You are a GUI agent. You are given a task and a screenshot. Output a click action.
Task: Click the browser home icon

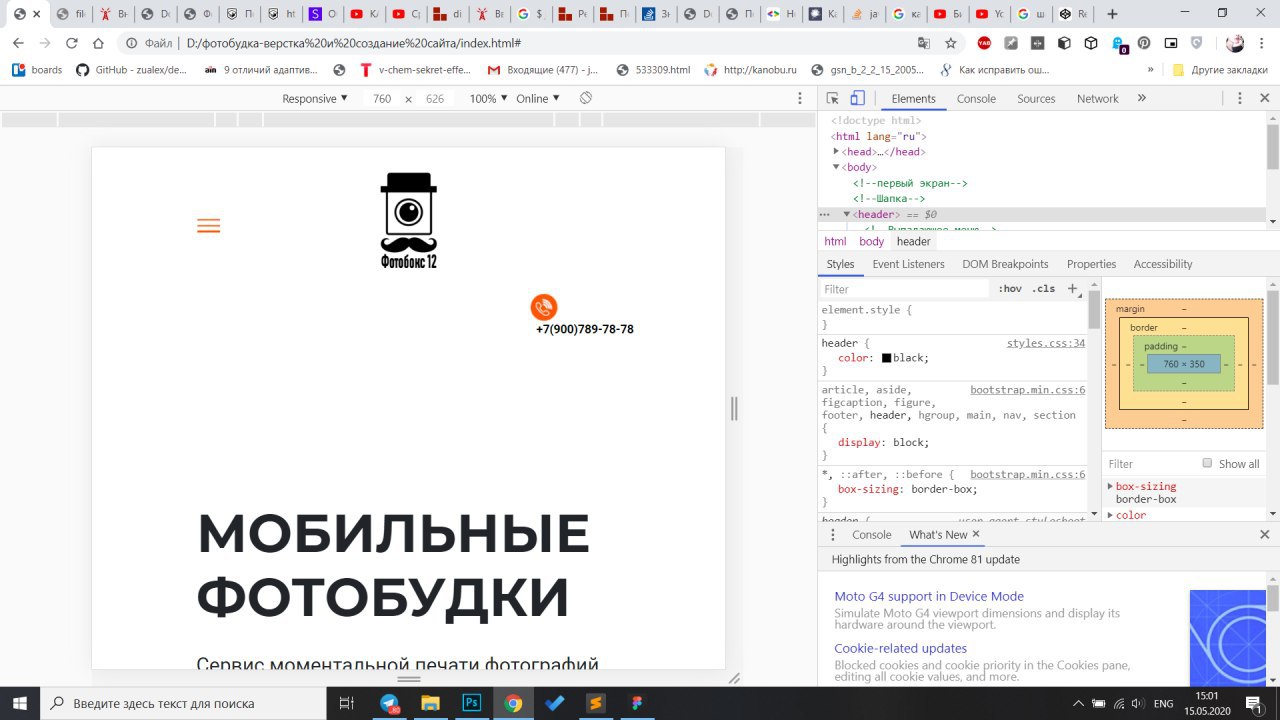(98, 43)
